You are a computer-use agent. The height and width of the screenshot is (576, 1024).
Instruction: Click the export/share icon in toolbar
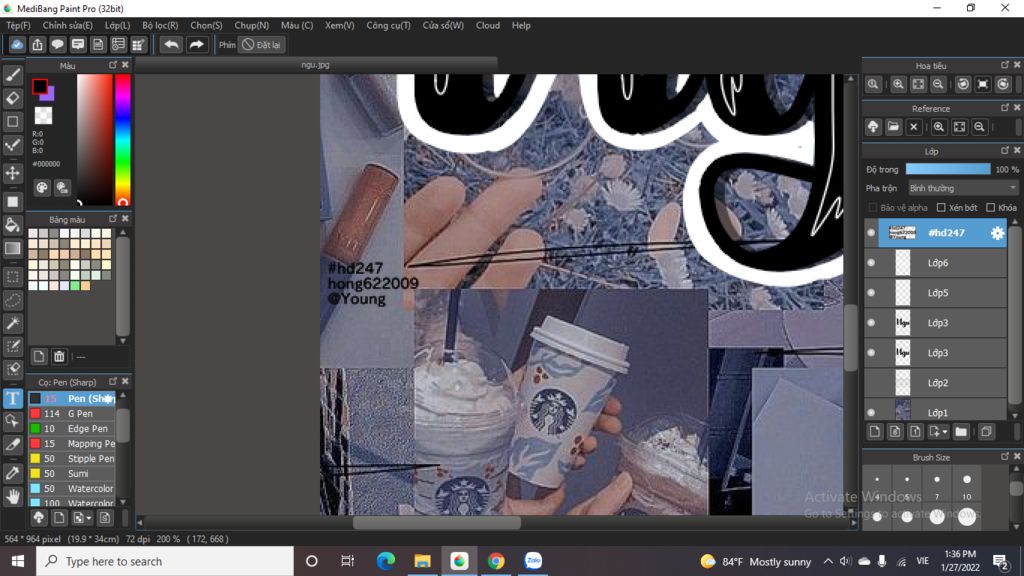tap(37, 44)
